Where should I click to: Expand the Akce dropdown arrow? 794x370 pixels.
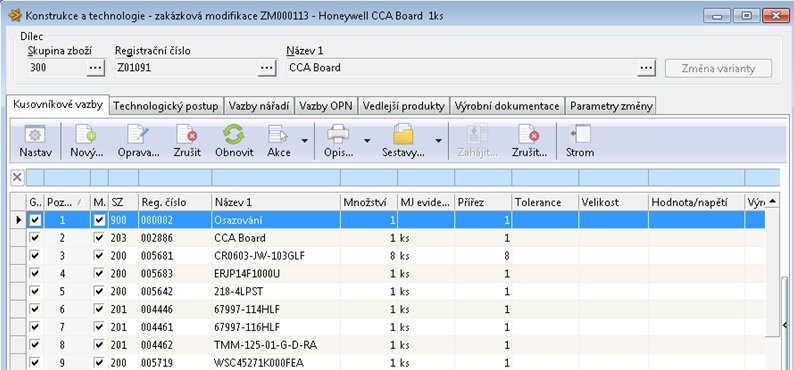coord(304,141)
